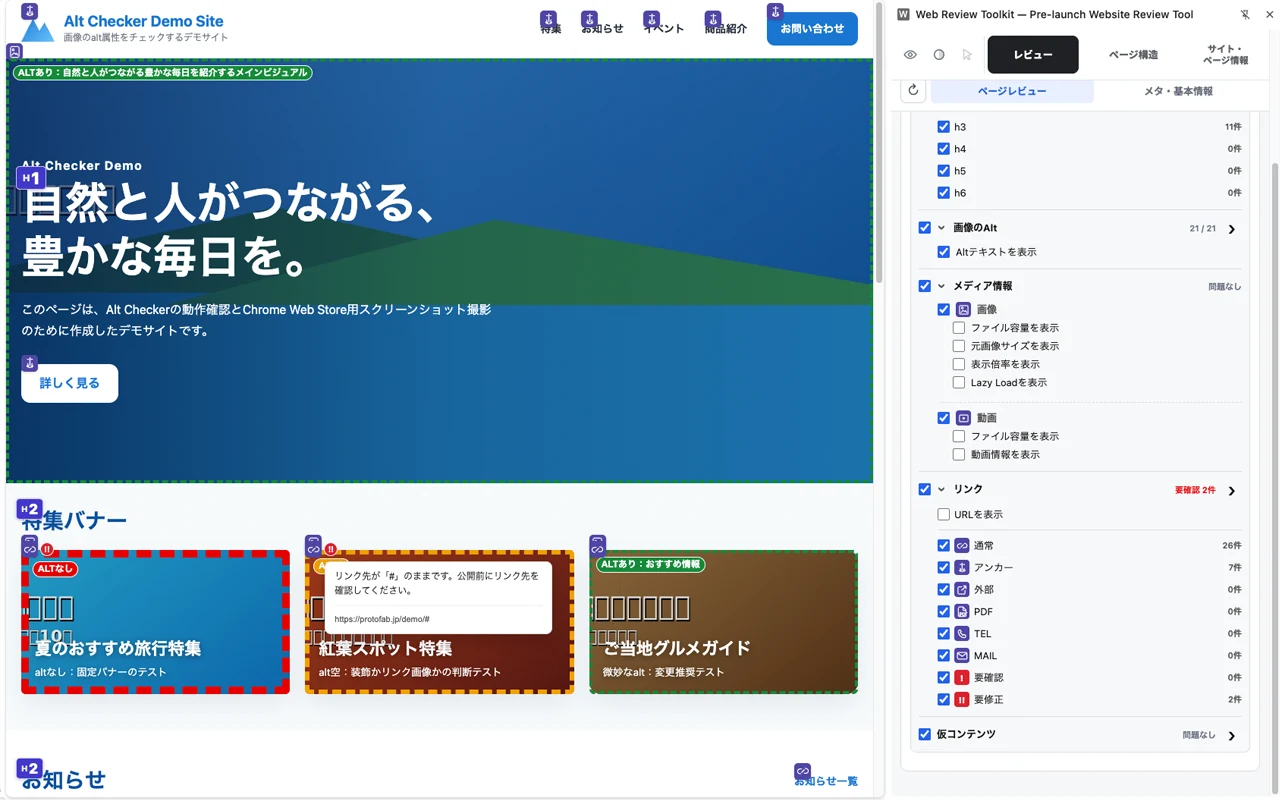
Task: Click the red 要修正 pause-style icon
Action: point(961,700)
